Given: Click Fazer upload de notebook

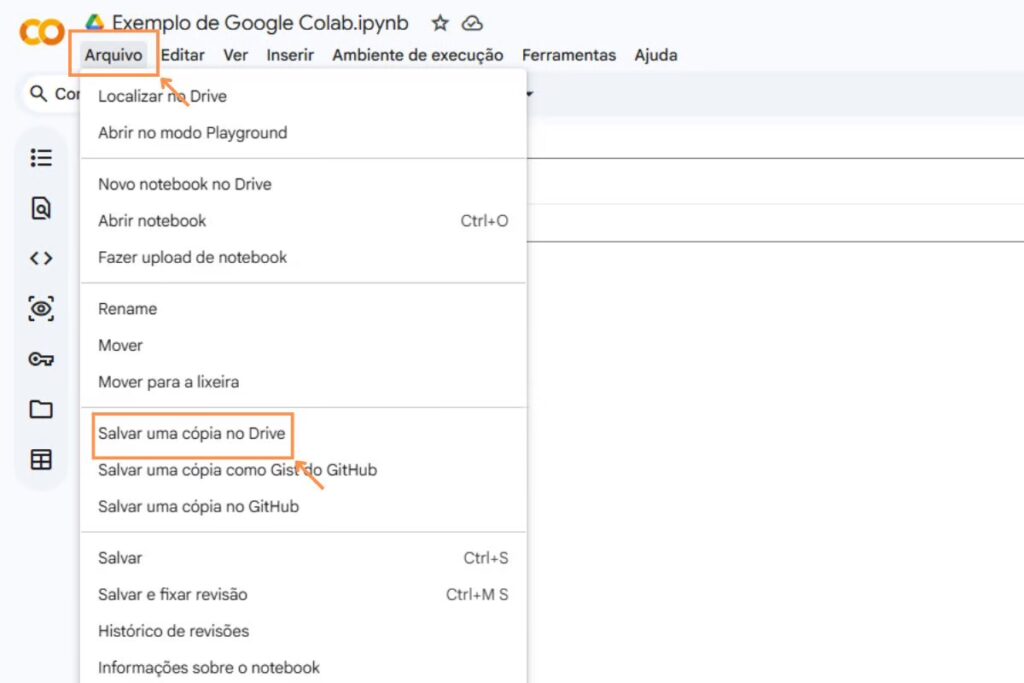Looking at the screenshot, I should click(x=192, y=257).
